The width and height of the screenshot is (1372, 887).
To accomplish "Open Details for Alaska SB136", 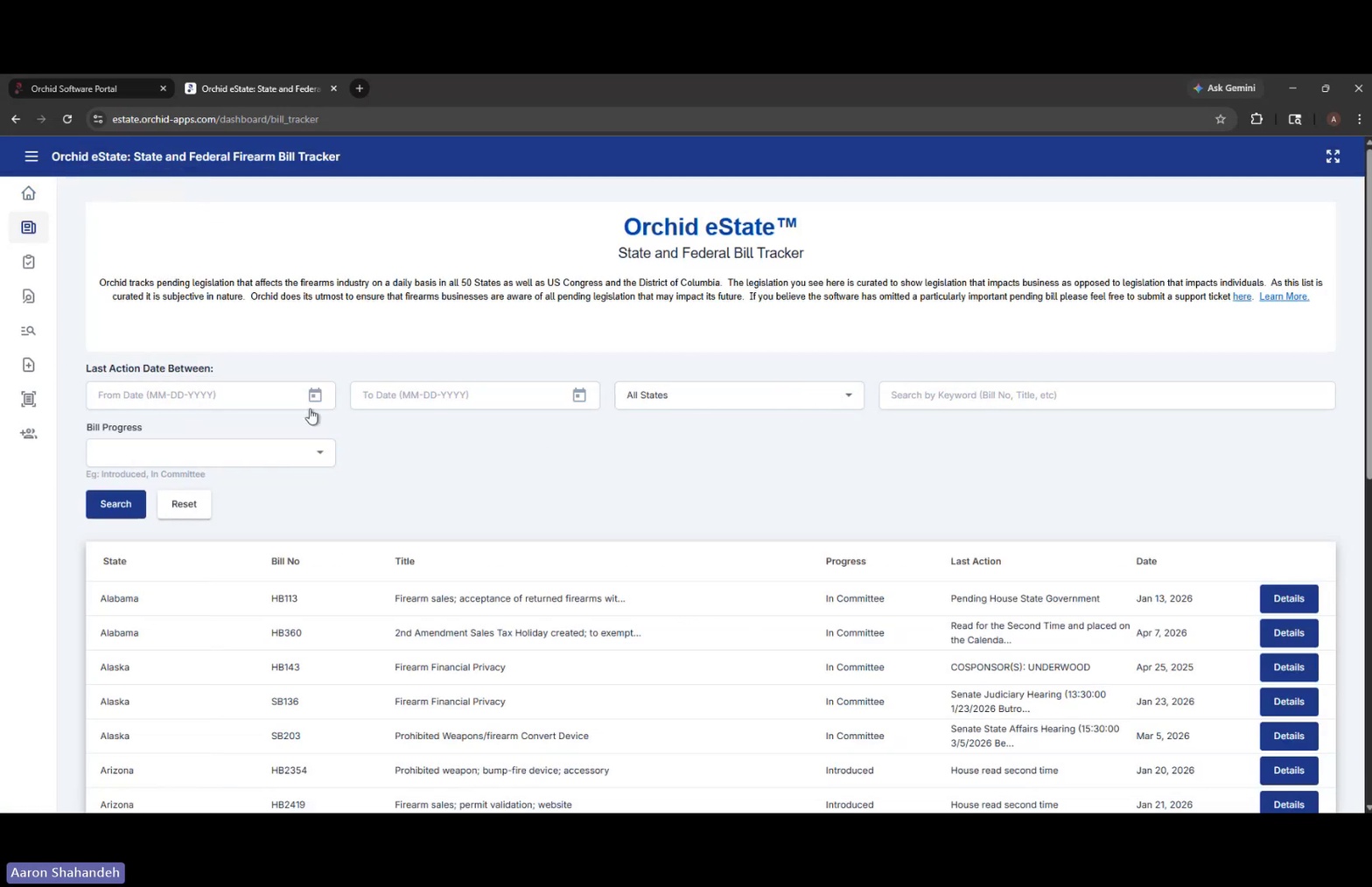I will 1289,702.
